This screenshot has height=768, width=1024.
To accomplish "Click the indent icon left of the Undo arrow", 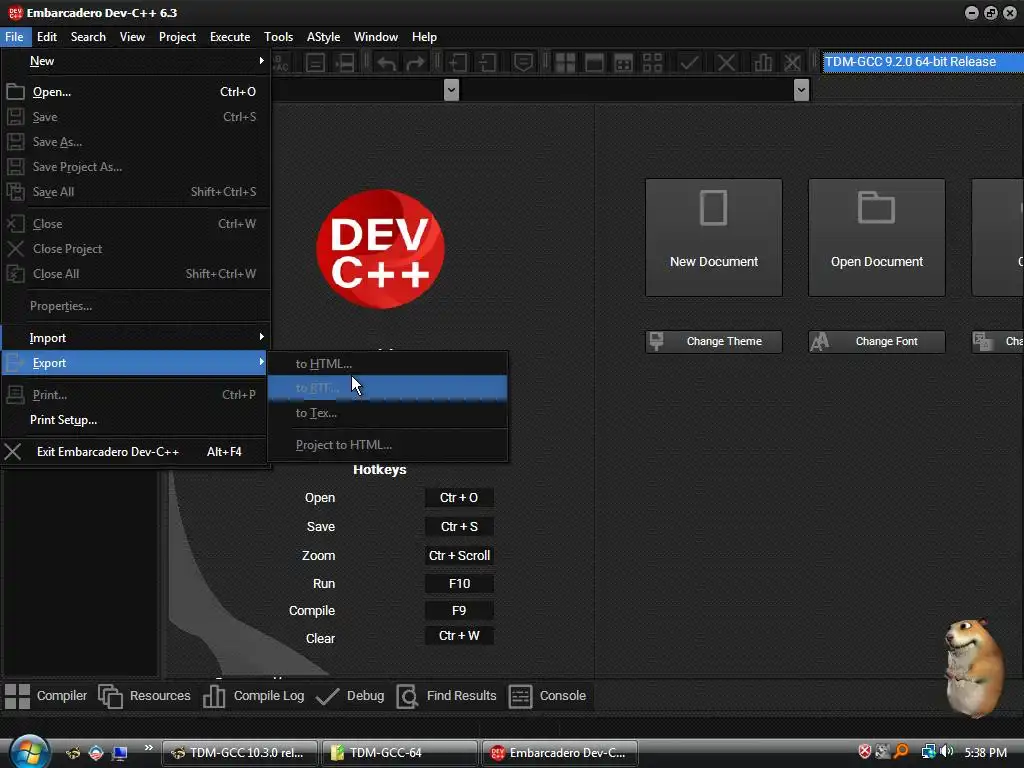I will click(345, 63).
